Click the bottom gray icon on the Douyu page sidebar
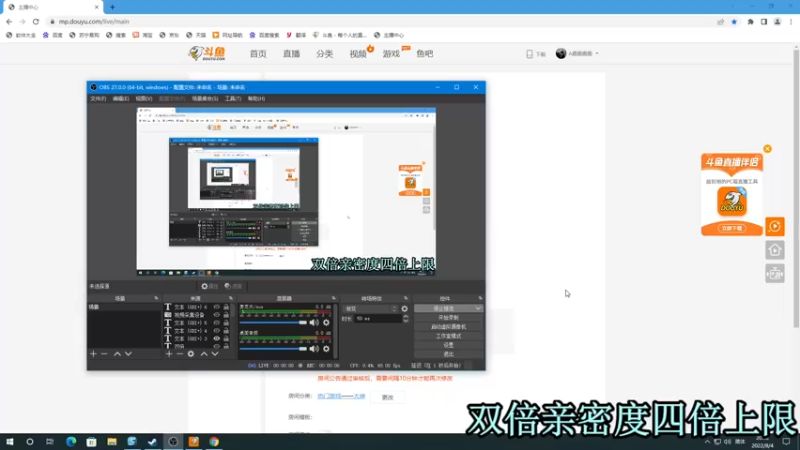The width and height of the screenshot is (800, 450). click(775, 274)
